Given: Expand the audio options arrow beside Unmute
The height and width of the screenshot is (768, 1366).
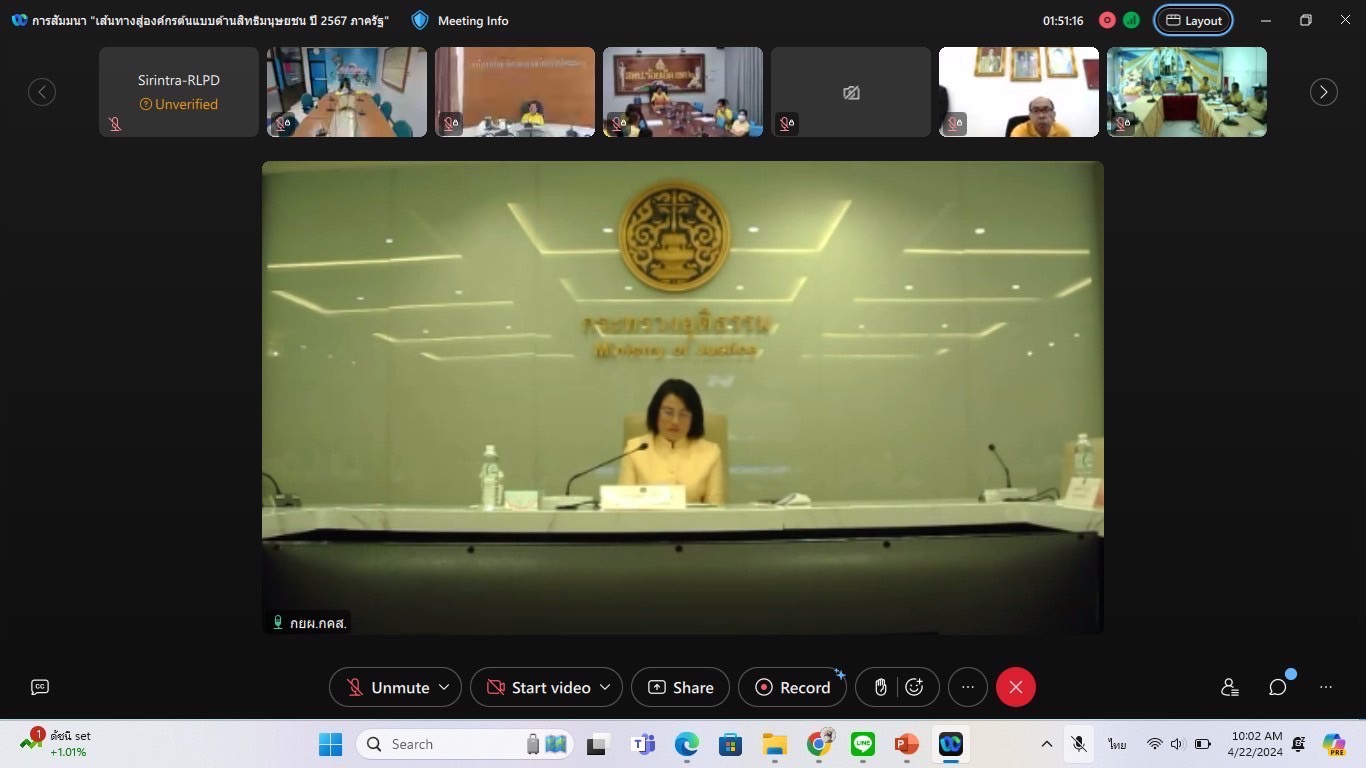Looking at the screenshot, I should click(445, 687).
